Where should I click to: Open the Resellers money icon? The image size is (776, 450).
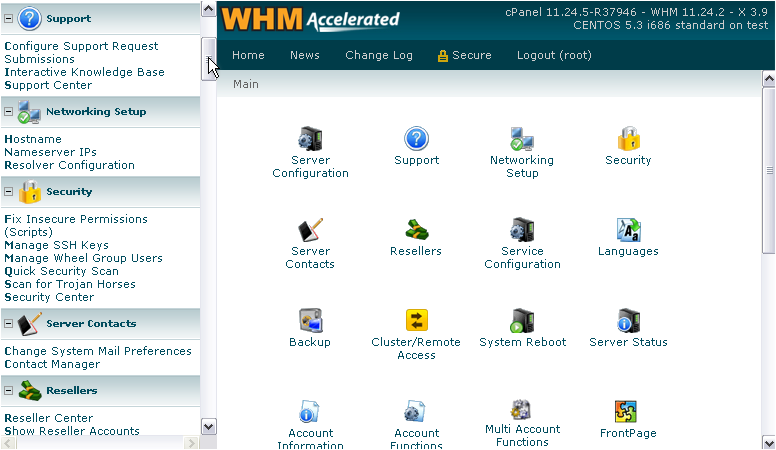416,230
